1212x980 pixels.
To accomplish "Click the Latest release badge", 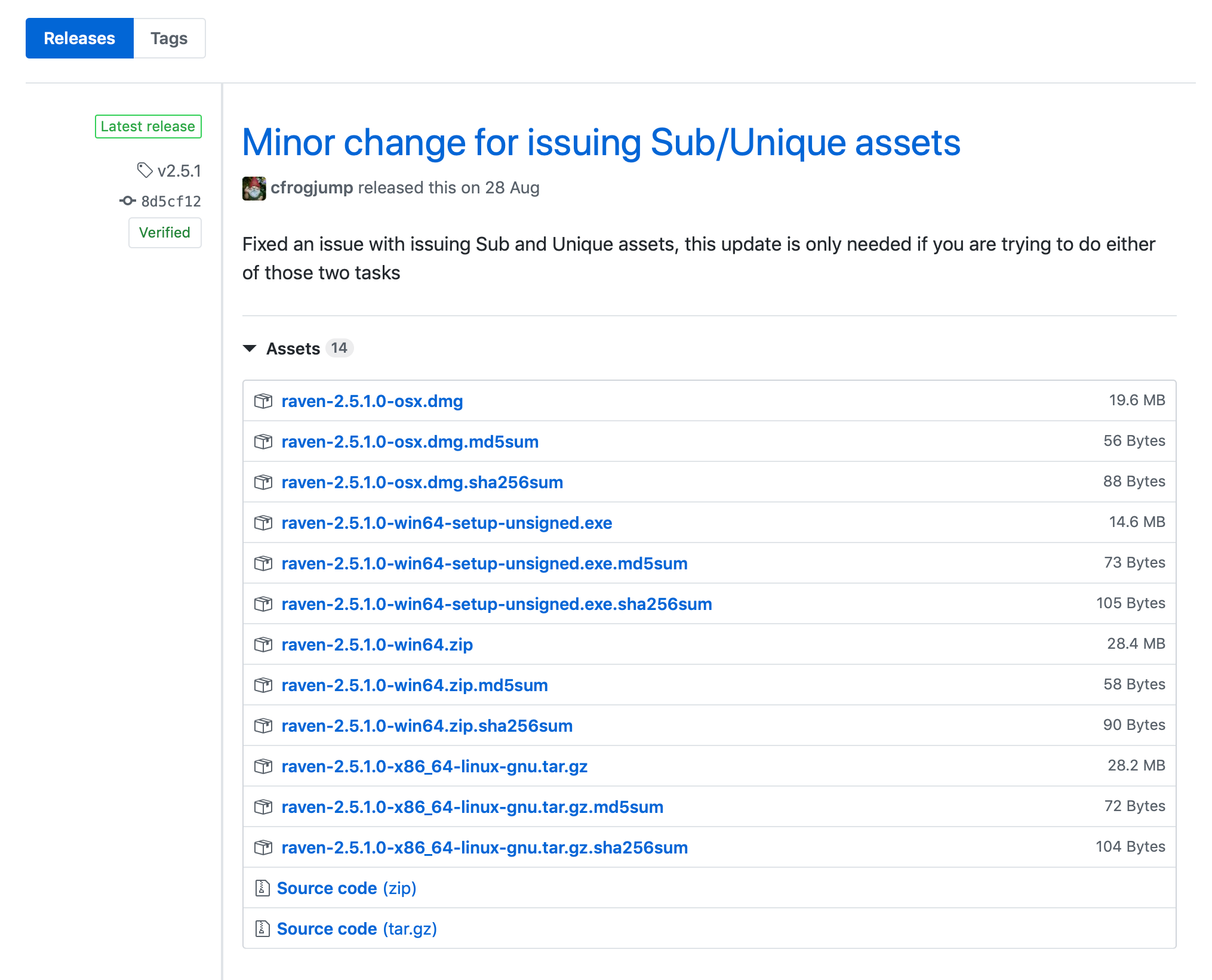I will click(148, 127).
